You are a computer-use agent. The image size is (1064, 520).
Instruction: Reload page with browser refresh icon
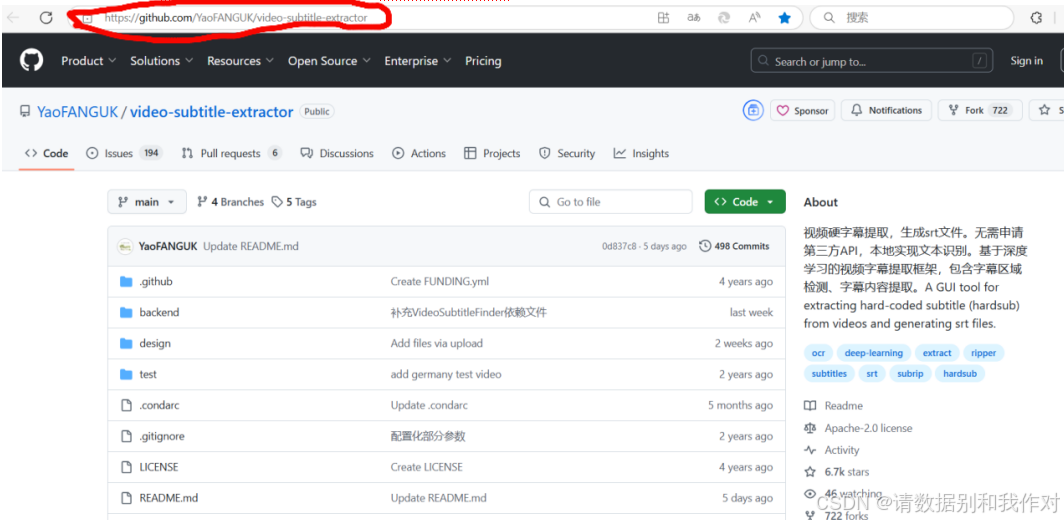click(x=46, y=18)
